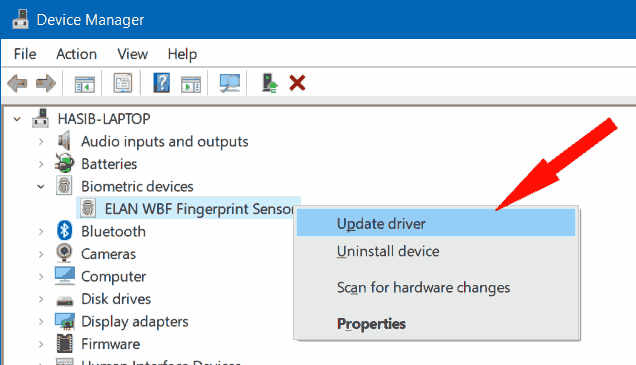Expand the Cameras node
636x365 pixels.
(x=41, y=254)
